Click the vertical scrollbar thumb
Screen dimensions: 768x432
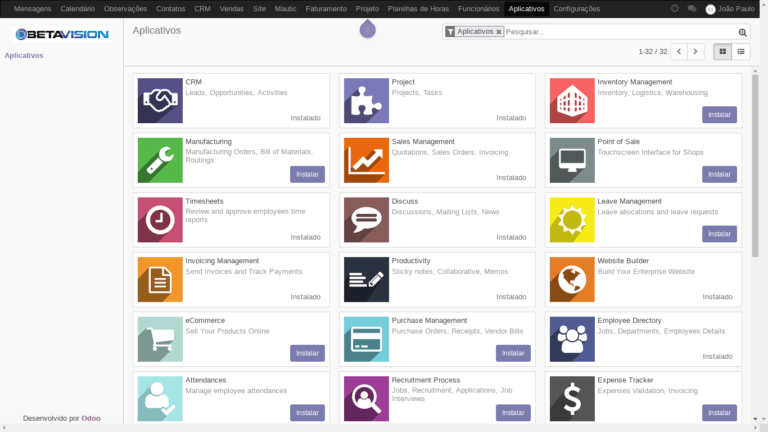pos(755,167)
